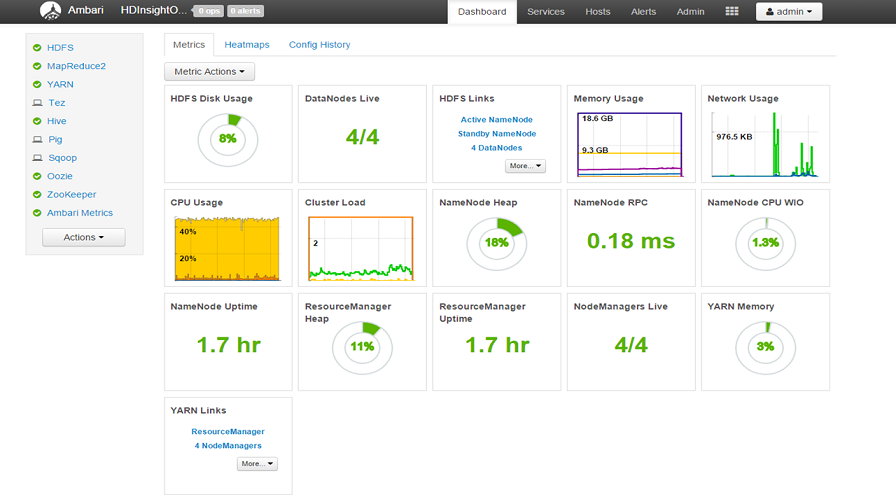Click the green status icon beside ZooKeeper

click(37, 195)
